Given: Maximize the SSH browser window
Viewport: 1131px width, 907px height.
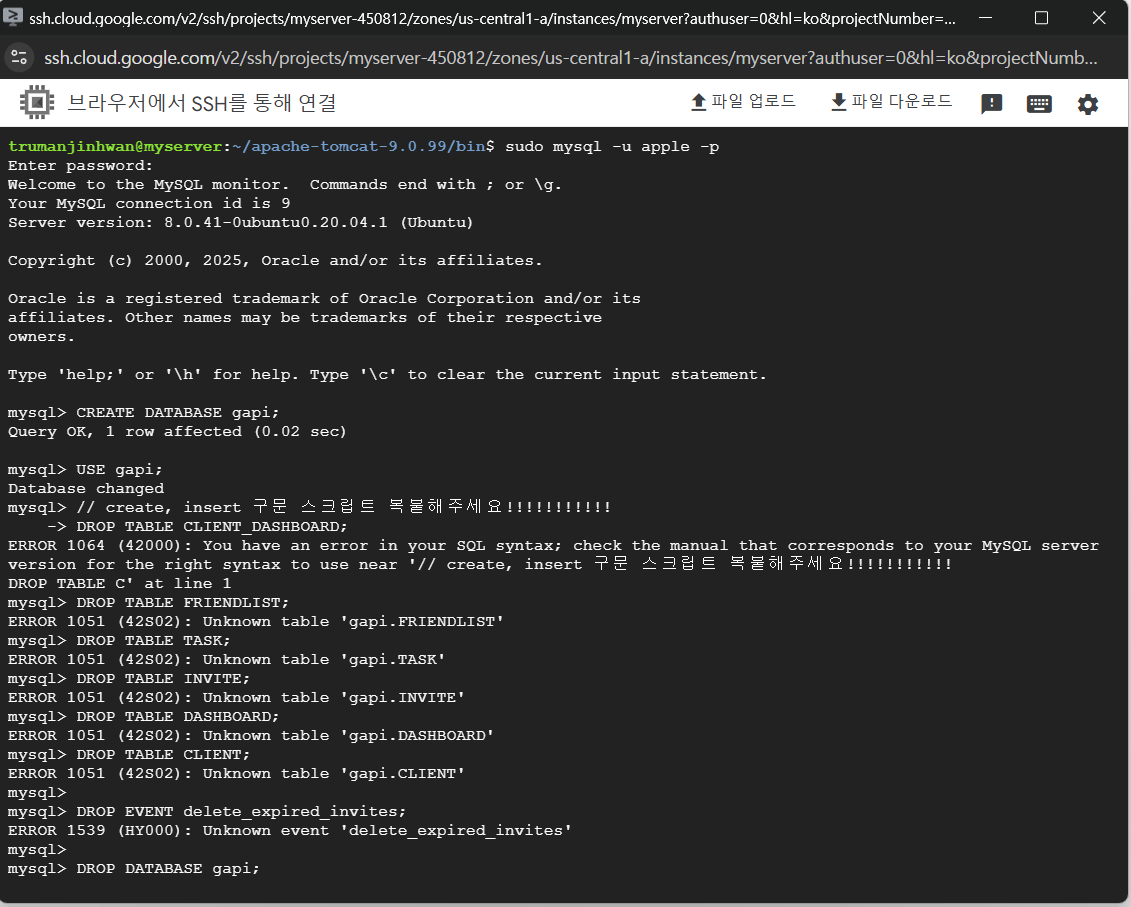Looking at the screenshot, I should pyautogui.click(x=1041, y=18).
